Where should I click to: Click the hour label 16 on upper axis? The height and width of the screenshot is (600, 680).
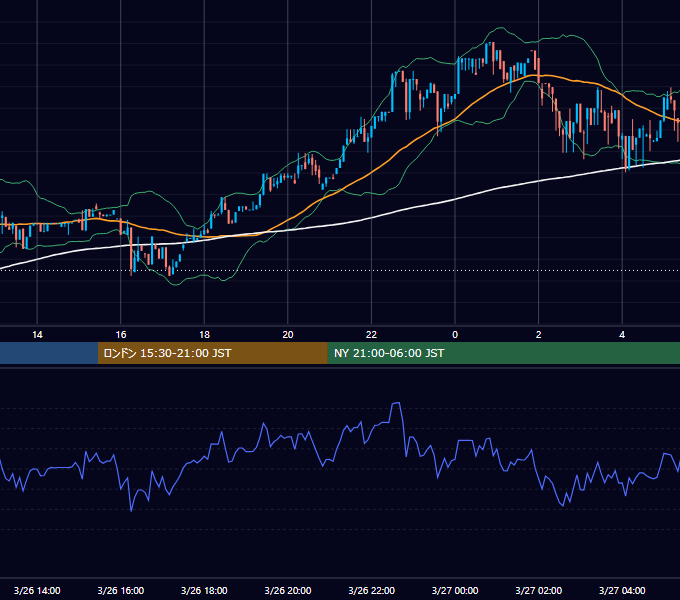[x=121, y=335]
